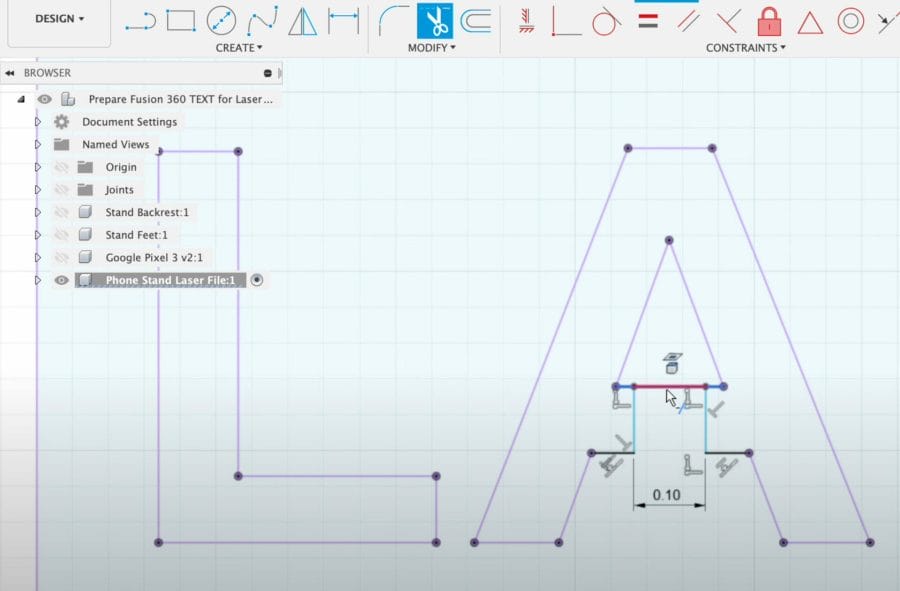Viewport: 900px width, 591px height.
Task: Select the Fillet tool in Modify
Action: tap(394, 20)
